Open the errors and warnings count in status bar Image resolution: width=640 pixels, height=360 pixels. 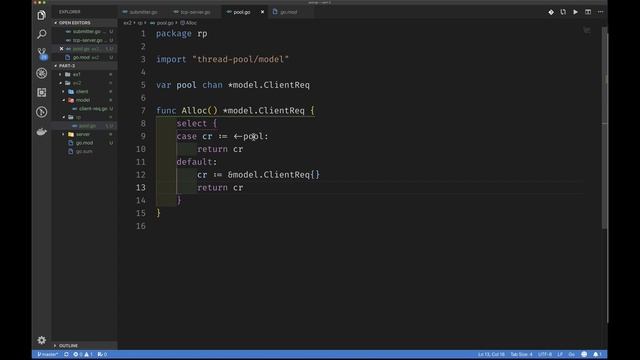(83, 354)
